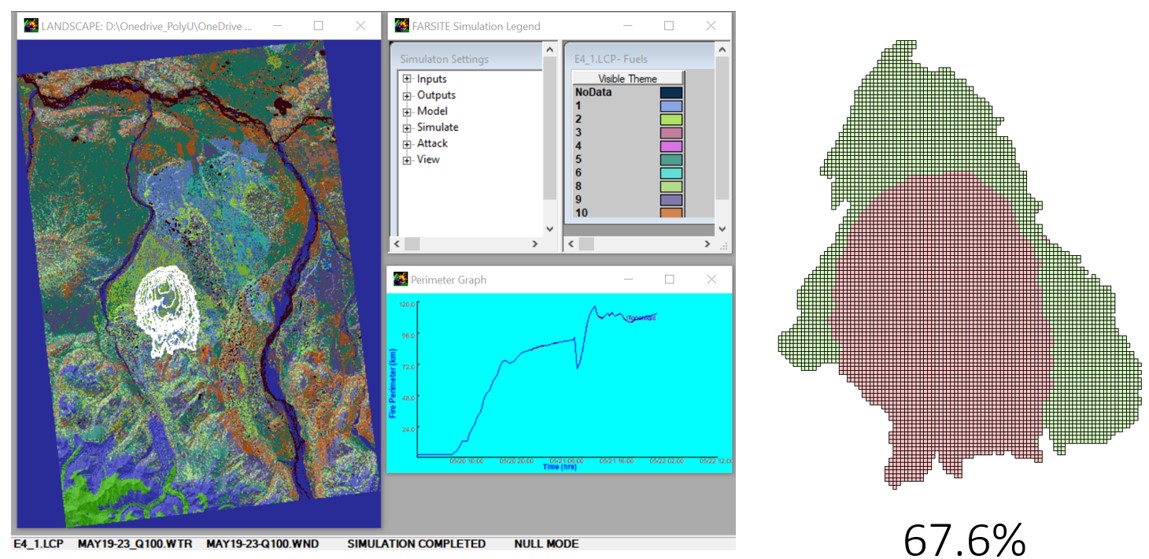Screen dimensions: 1149x559
Task: Click the fuel model 1 color swatch
Action: point(671,106)
